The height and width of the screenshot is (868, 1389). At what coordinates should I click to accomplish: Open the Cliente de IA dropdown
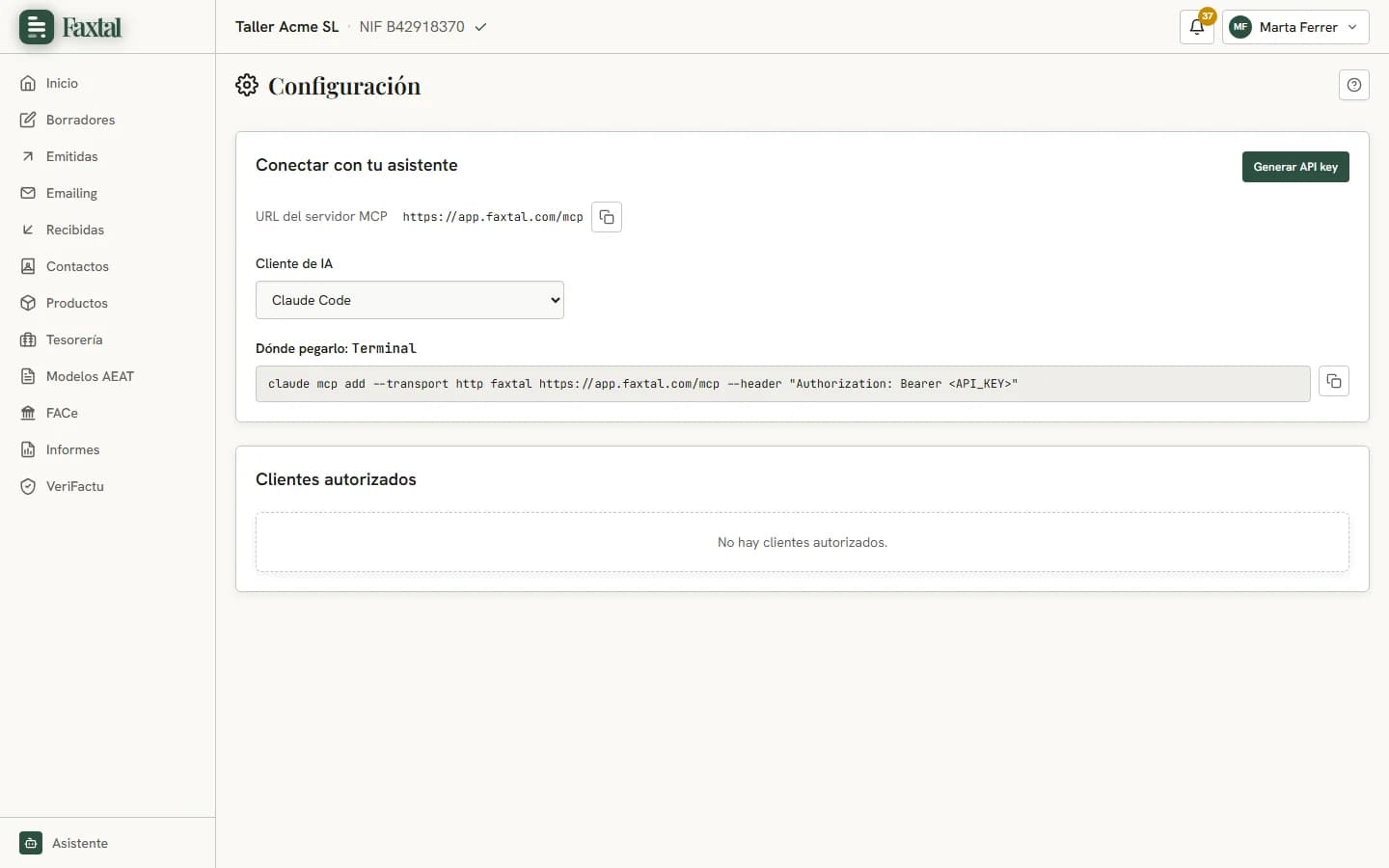coord(410,300)
